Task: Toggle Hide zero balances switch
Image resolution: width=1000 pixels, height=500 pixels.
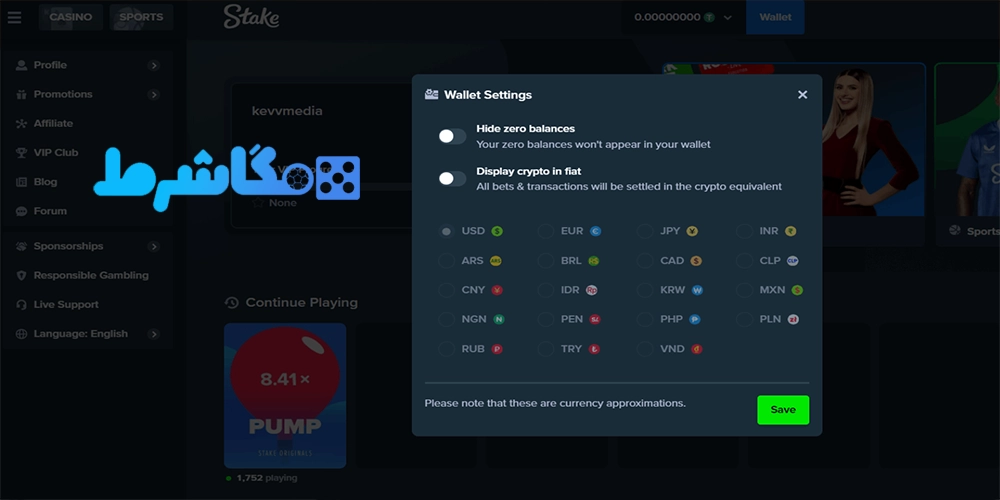Action: [x=452, y=136]
